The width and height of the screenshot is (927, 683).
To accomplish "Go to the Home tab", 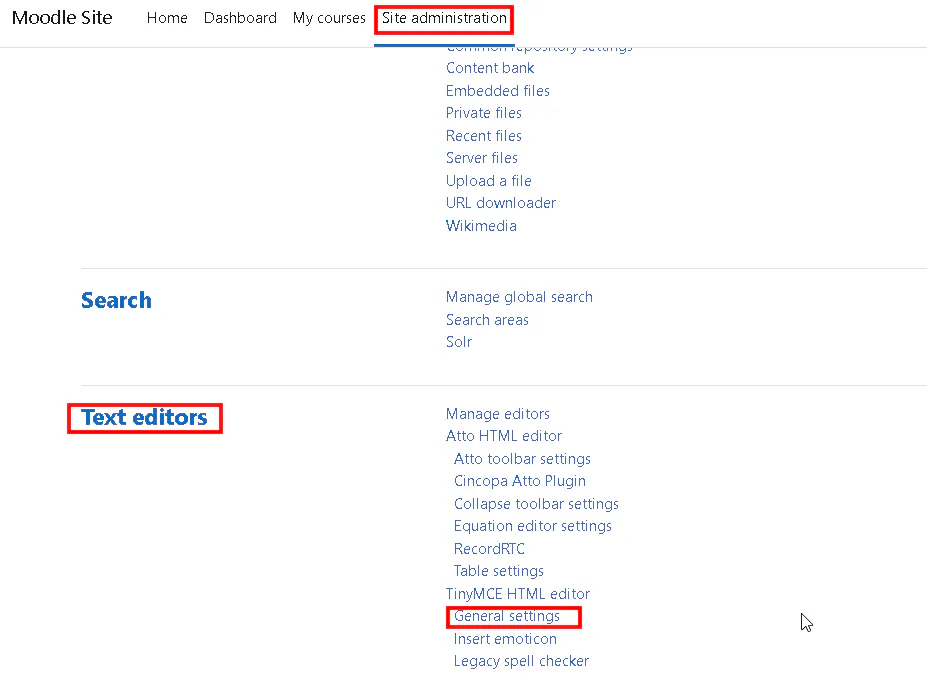I will 167,18.
